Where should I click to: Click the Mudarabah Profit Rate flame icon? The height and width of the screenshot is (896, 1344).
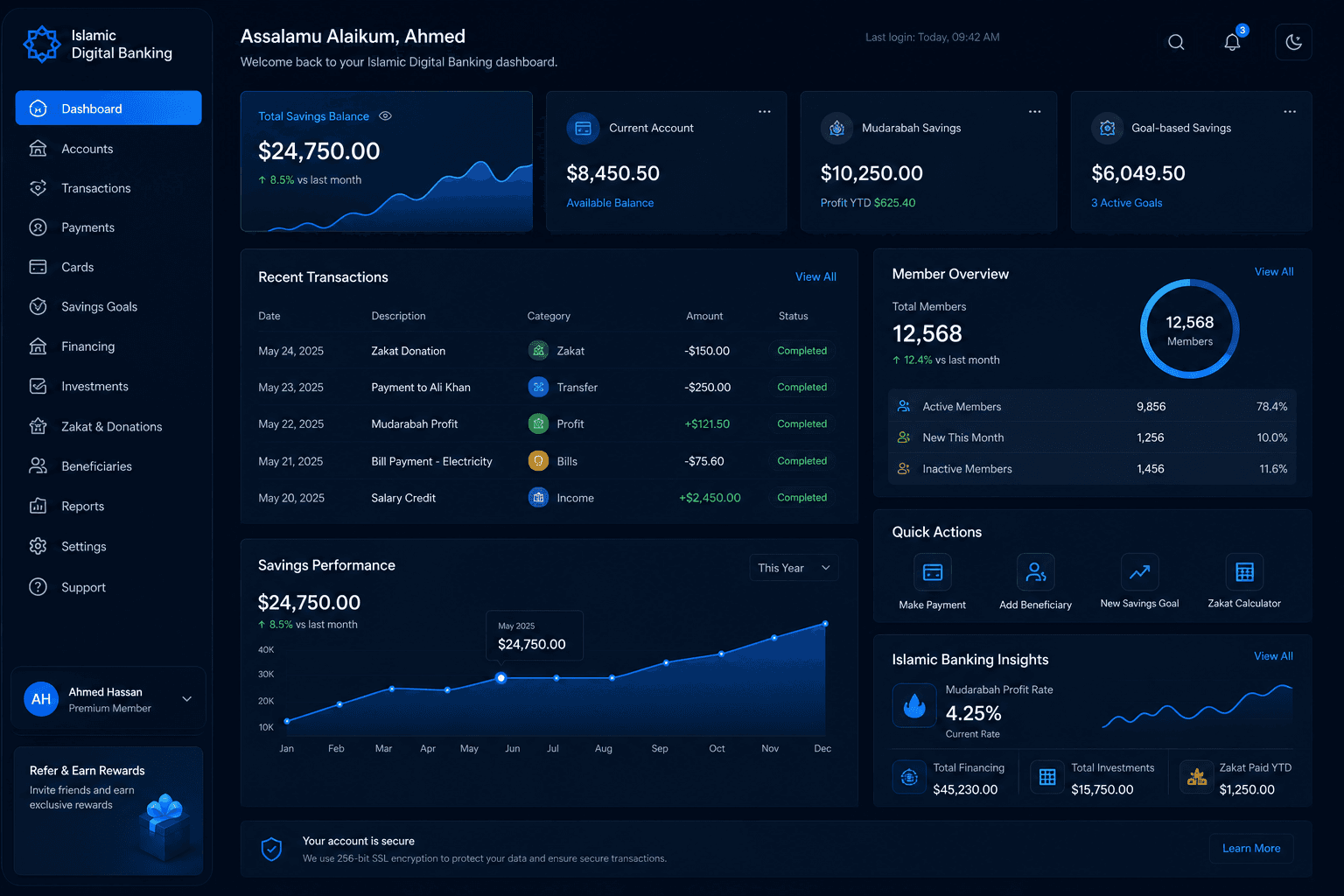tap(914, 705)
